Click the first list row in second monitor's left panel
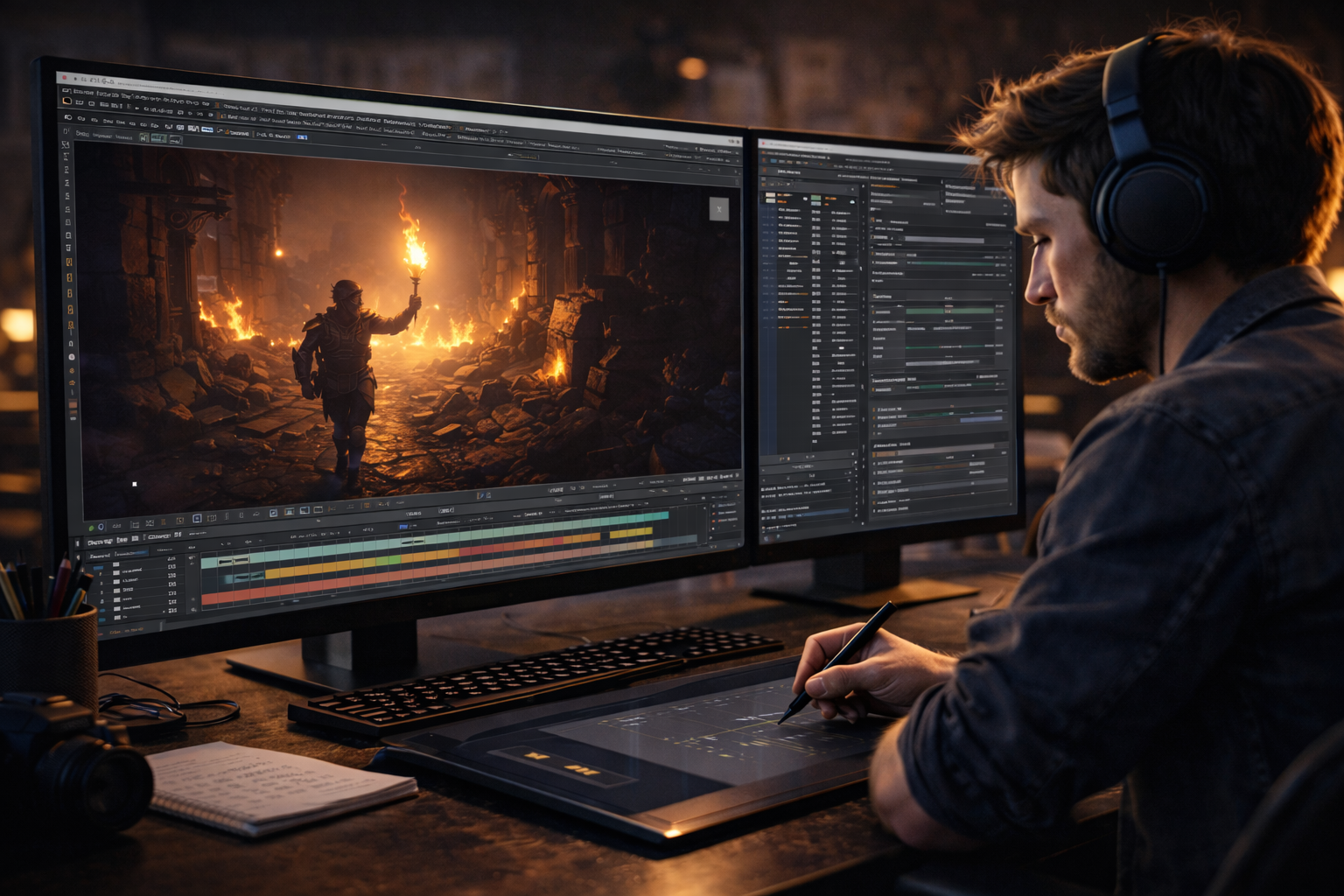The width and height of the screenshot is (1344, 896). coord(787,210)
